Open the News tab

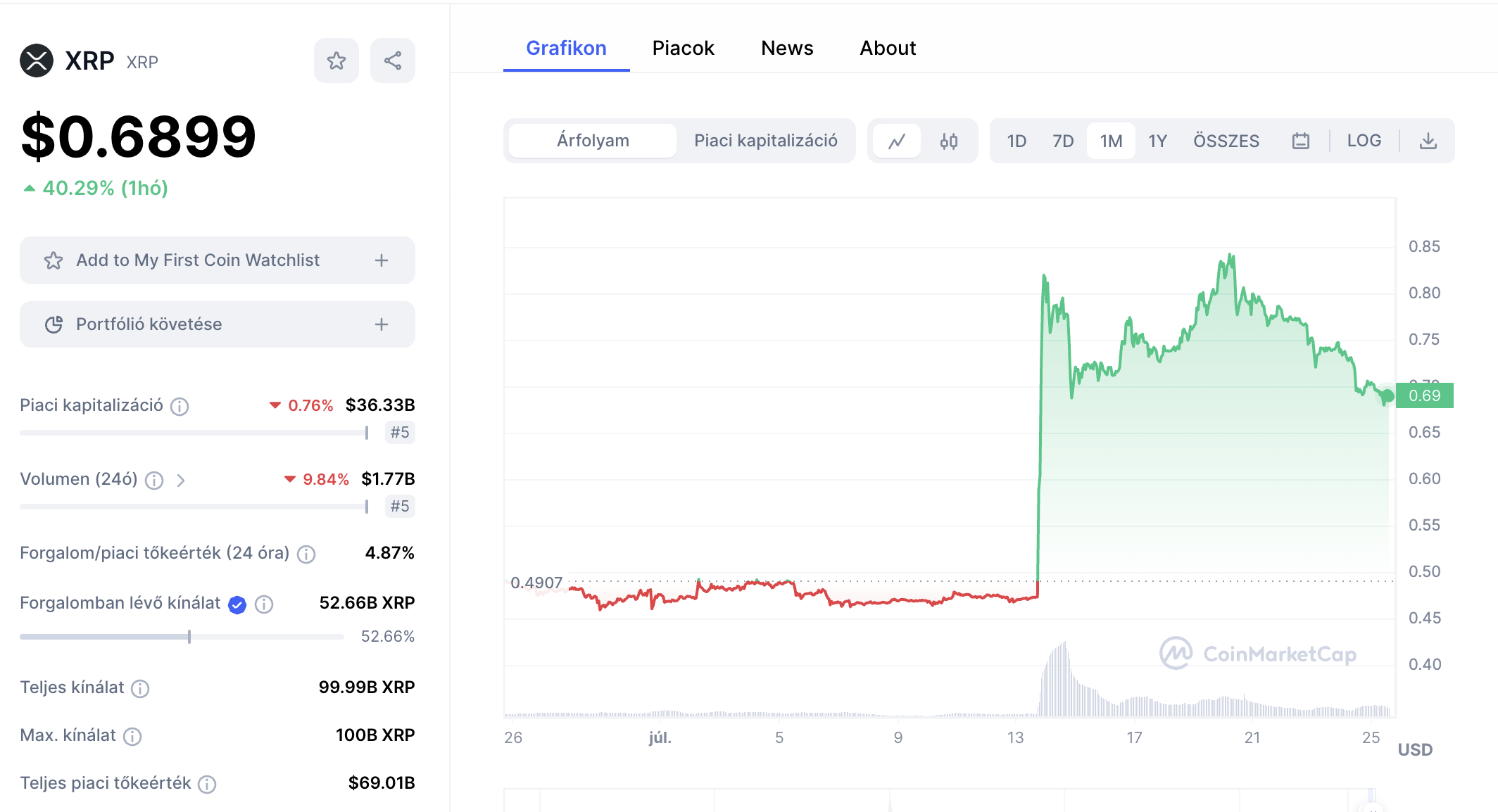(x=787, y=48)
